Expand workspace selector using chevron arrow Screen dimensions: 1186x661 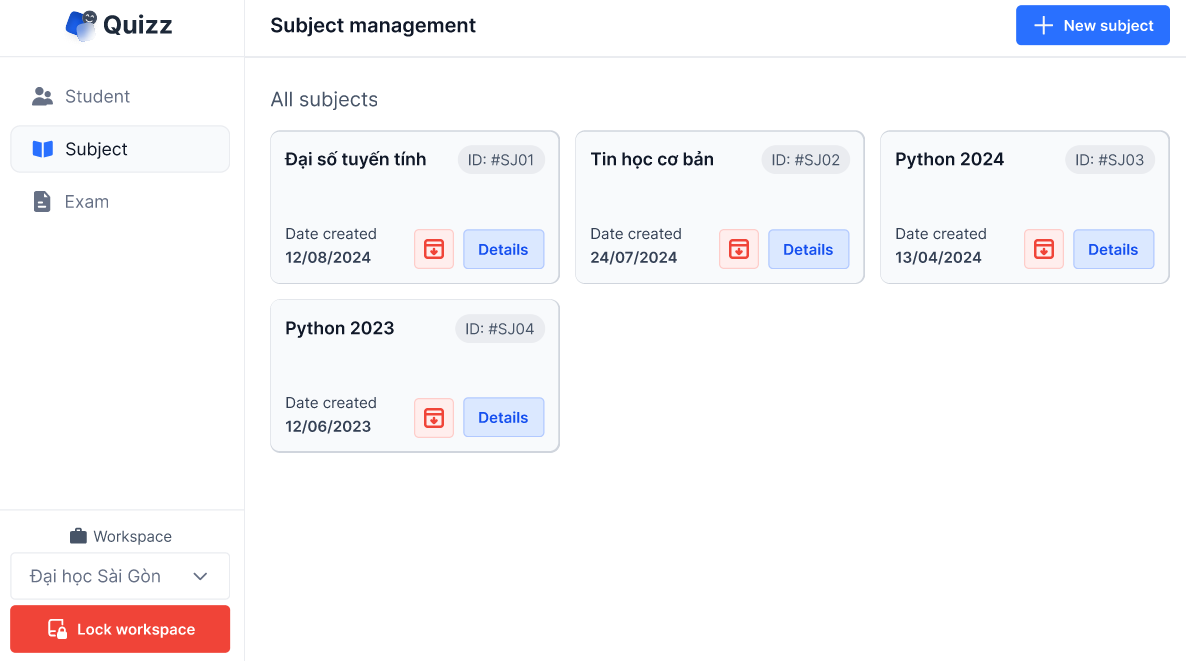200,576
